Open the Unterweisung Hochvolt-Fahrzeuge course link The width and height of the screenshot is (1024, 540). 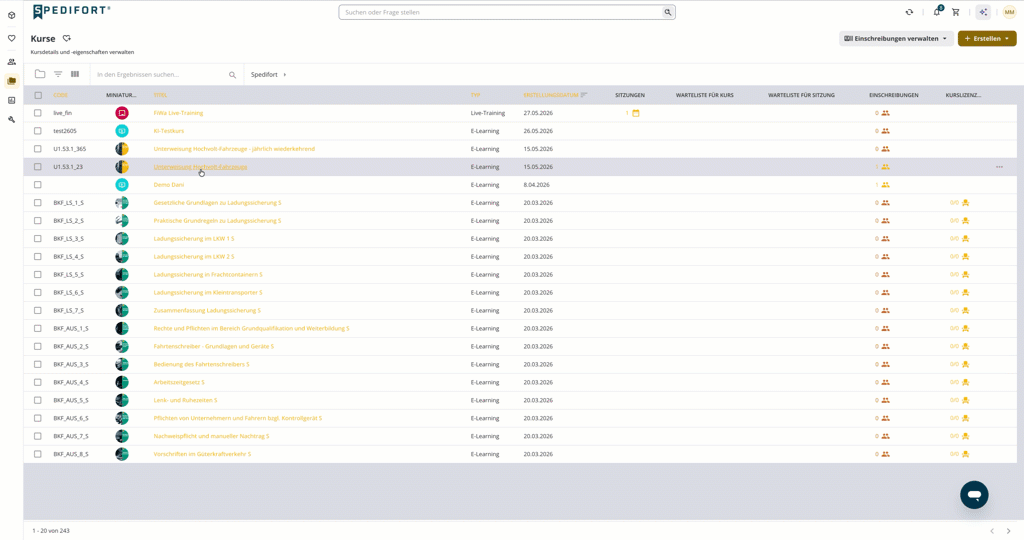(200, 167)
